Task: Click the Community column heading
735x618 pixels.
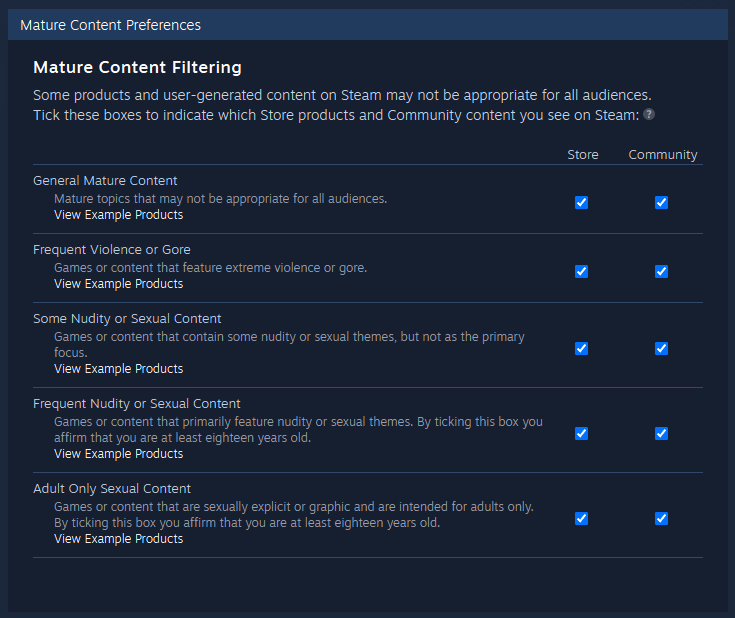Action: coord(663,155)
